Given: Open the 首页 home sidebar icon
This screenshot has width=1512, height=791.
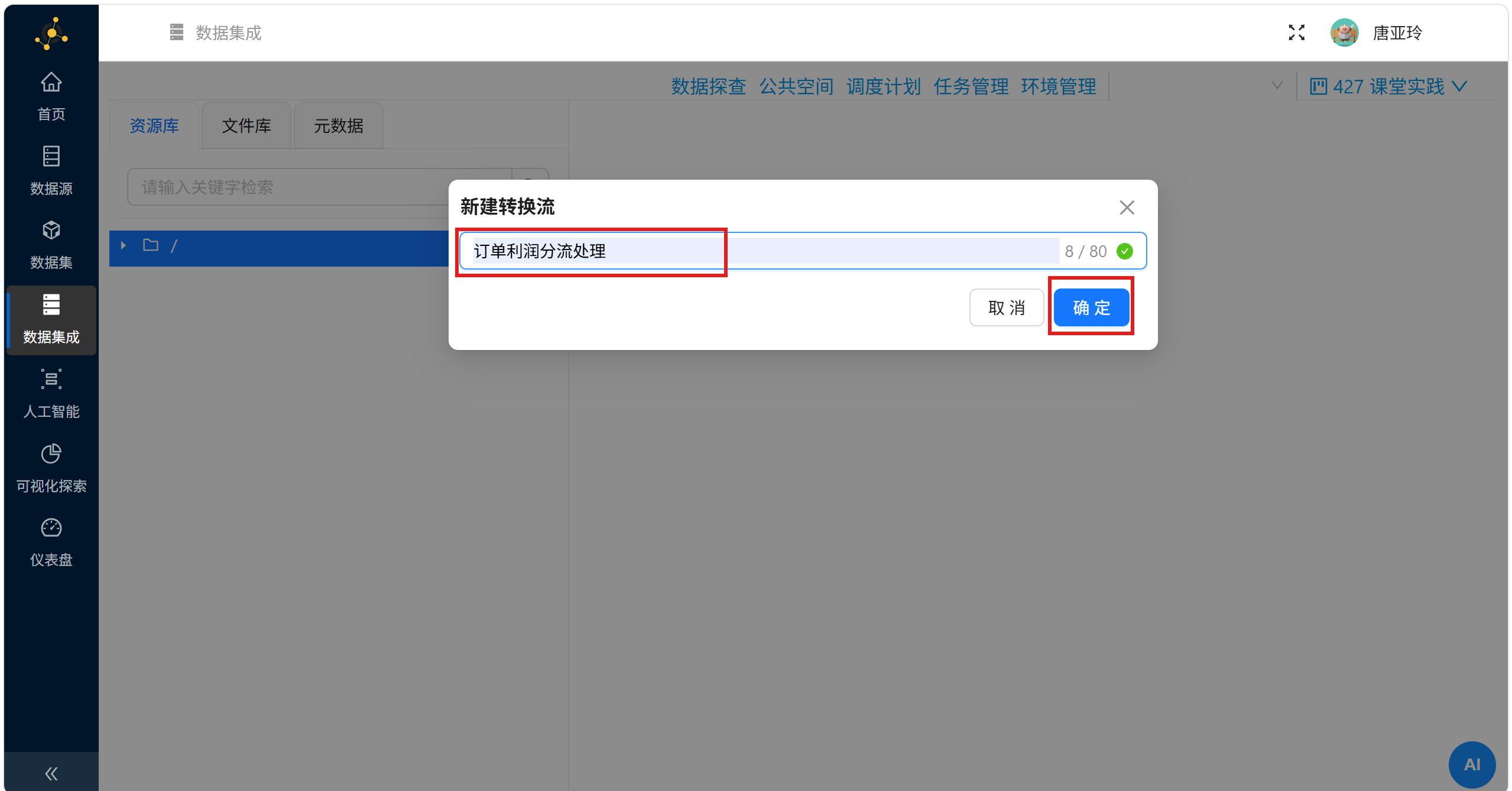Looking at the screenshot, I should pos(51,83).
